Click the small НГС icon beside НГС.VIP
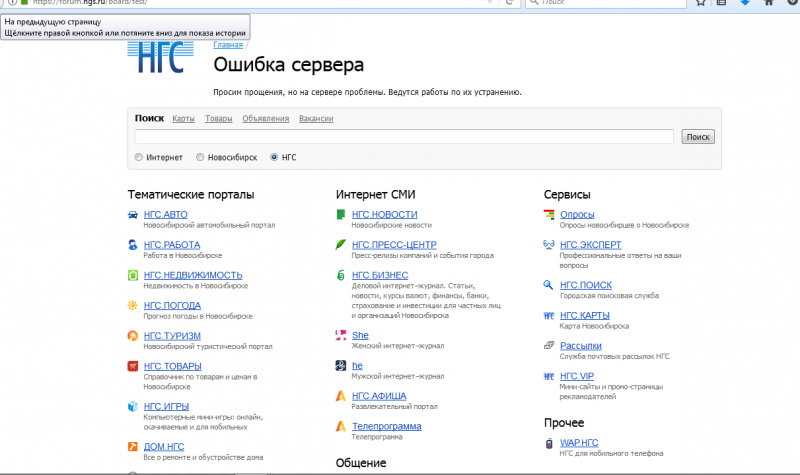Screen dimensions: 800x475 point(548,377)
